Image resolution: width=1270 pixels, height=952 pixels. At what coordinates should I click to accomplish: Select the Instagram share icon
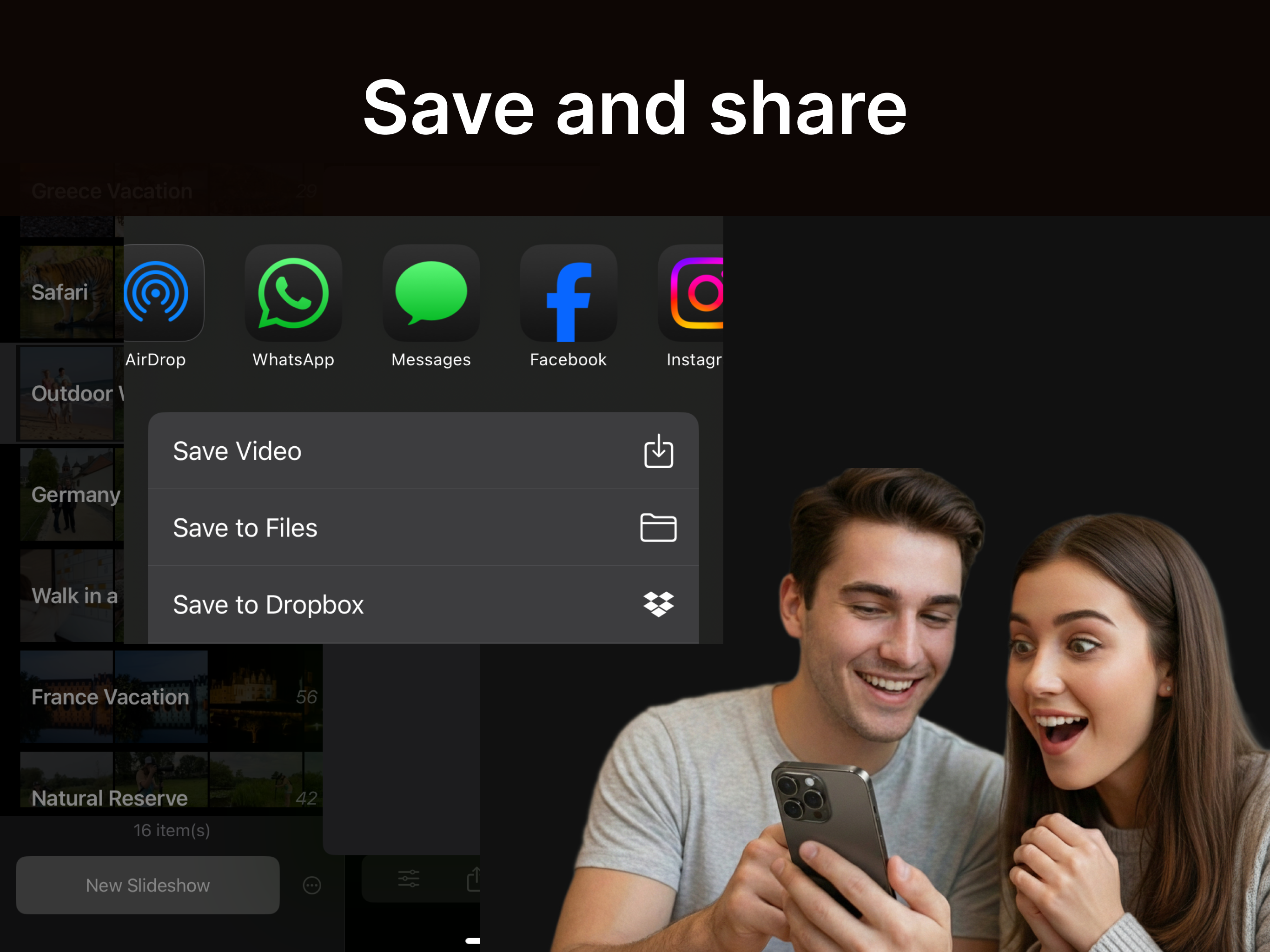(x=694, y=293)
